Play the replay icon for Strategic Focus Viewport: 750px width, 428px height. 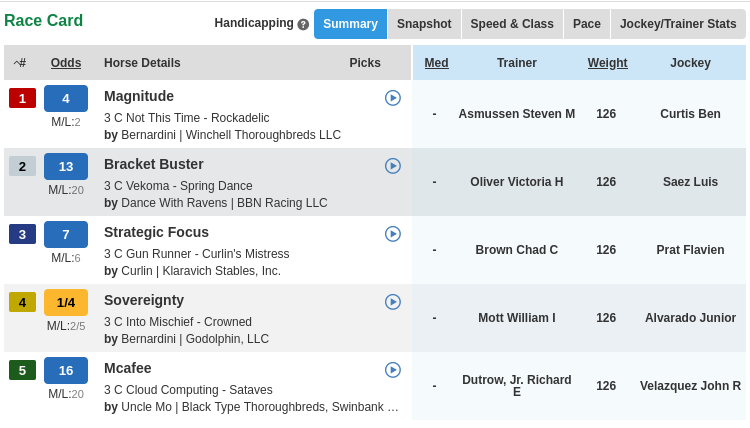[x=392, y=234]
